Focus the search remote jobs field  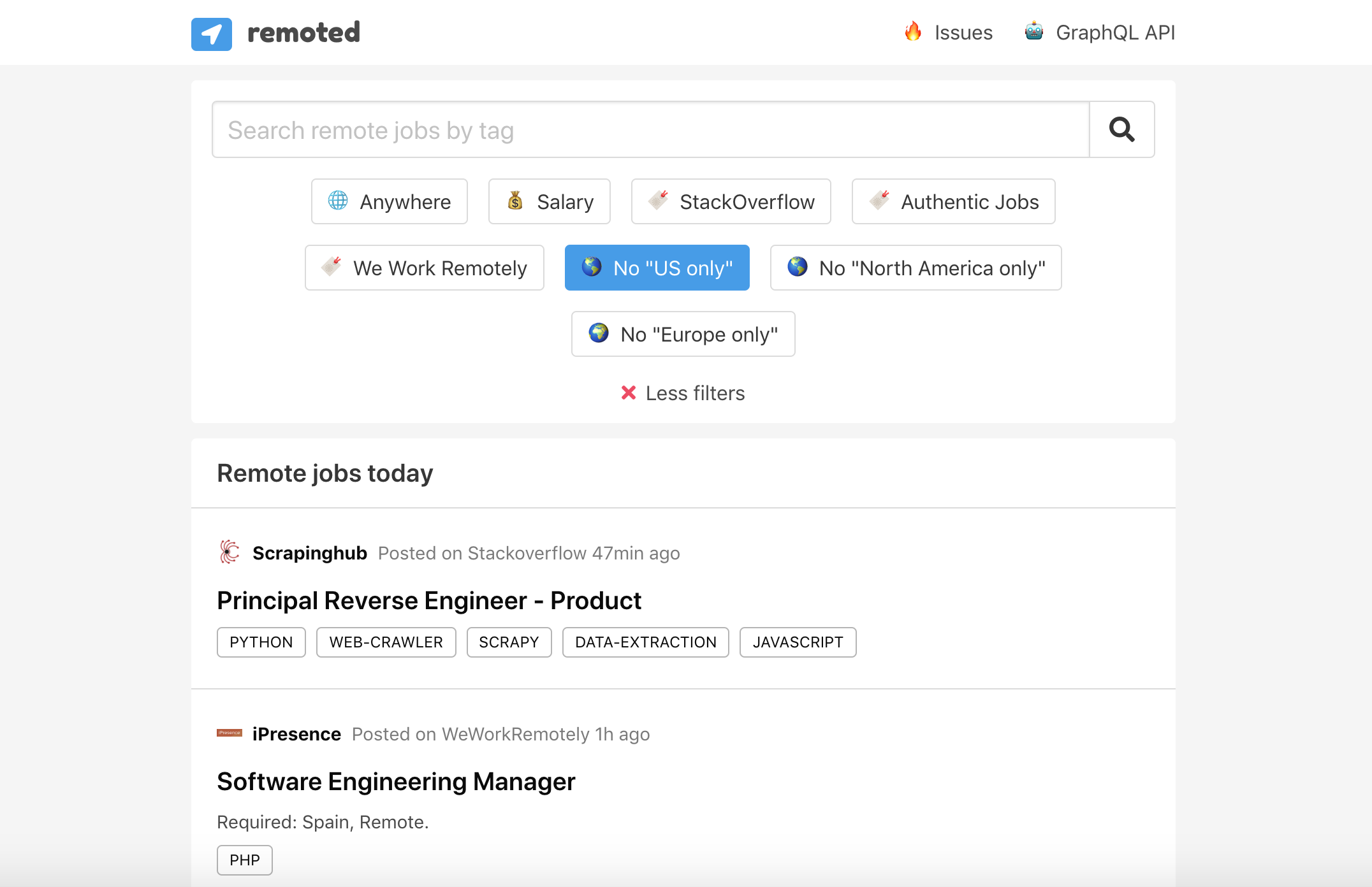pos(650,130)
